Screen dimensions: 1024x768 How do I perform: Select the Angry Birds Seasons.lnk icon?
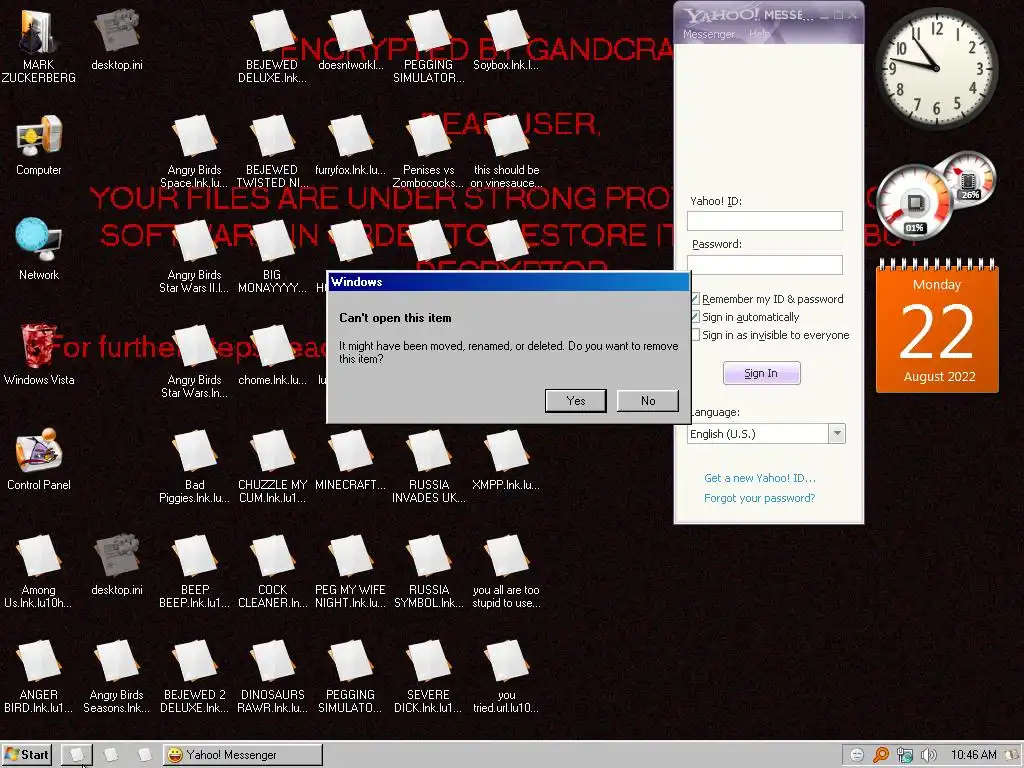pos(116,677)
